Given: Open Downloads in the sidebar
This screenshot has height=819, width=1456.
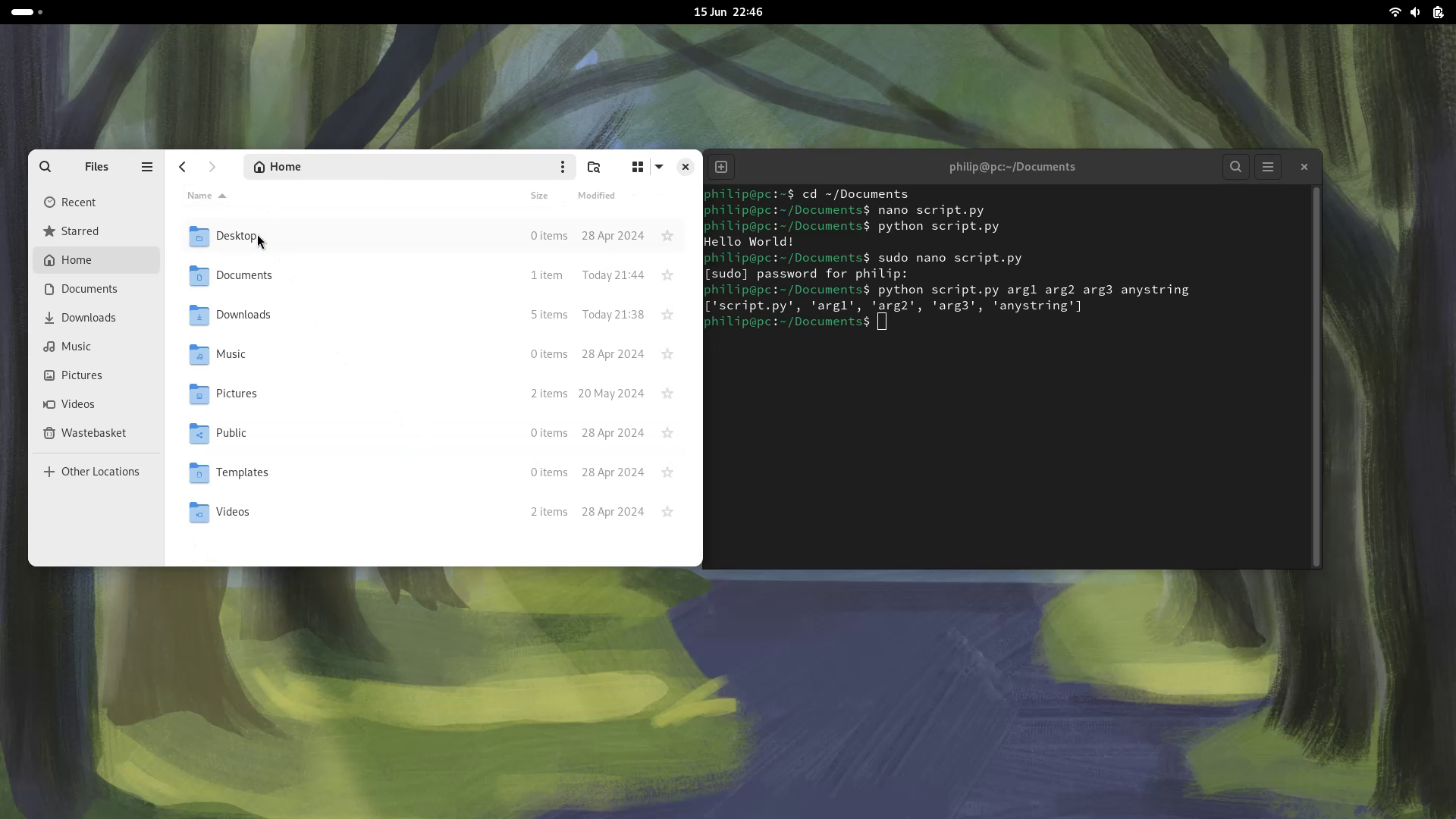Looking at the screenshot, I should click(x=96, y=318).
